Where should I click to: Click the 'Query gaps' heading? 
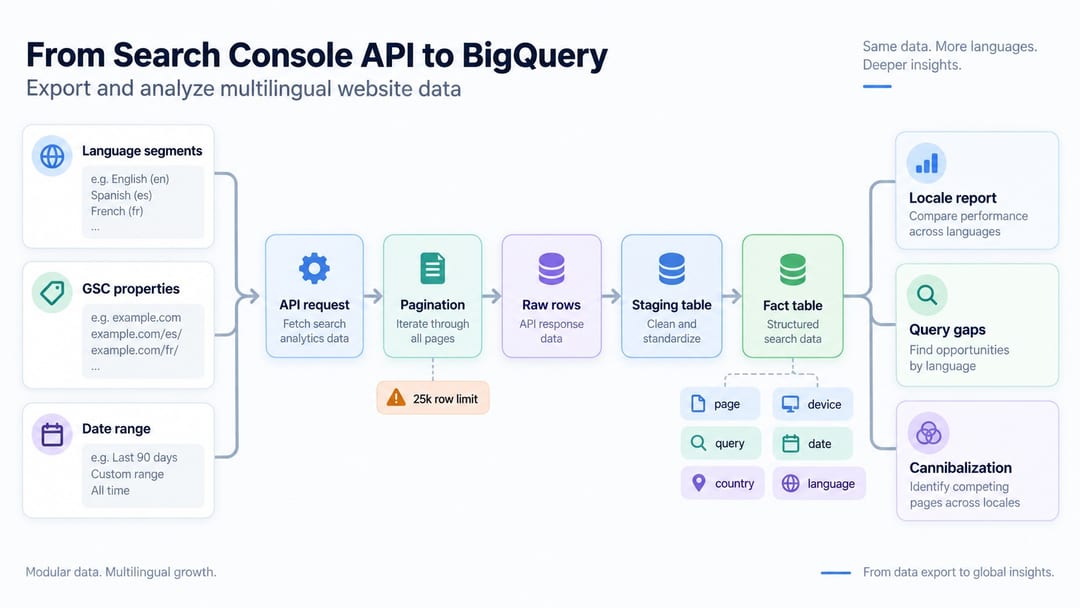tap(947, 330)
